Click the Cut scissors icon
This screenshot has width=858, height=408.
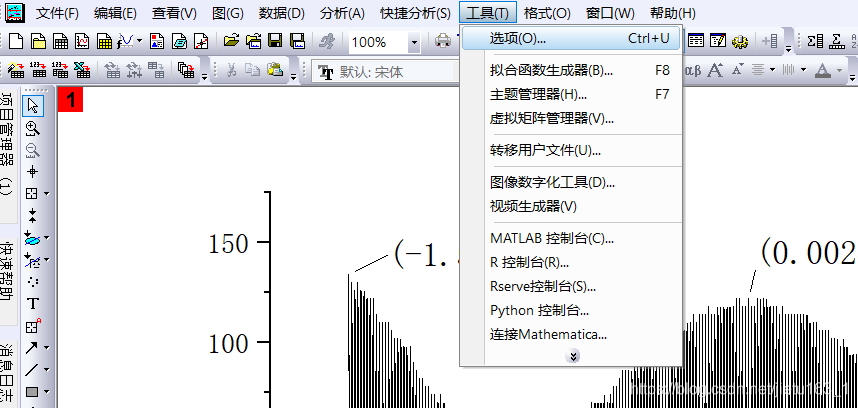(x=231, y=70)
